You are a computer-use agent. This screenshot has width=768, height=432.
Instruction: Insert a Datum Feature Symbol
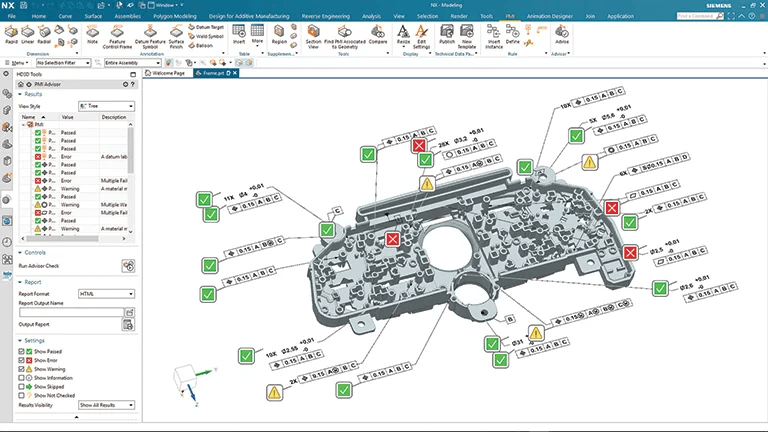pyautogui.click(x=149, y=34)
